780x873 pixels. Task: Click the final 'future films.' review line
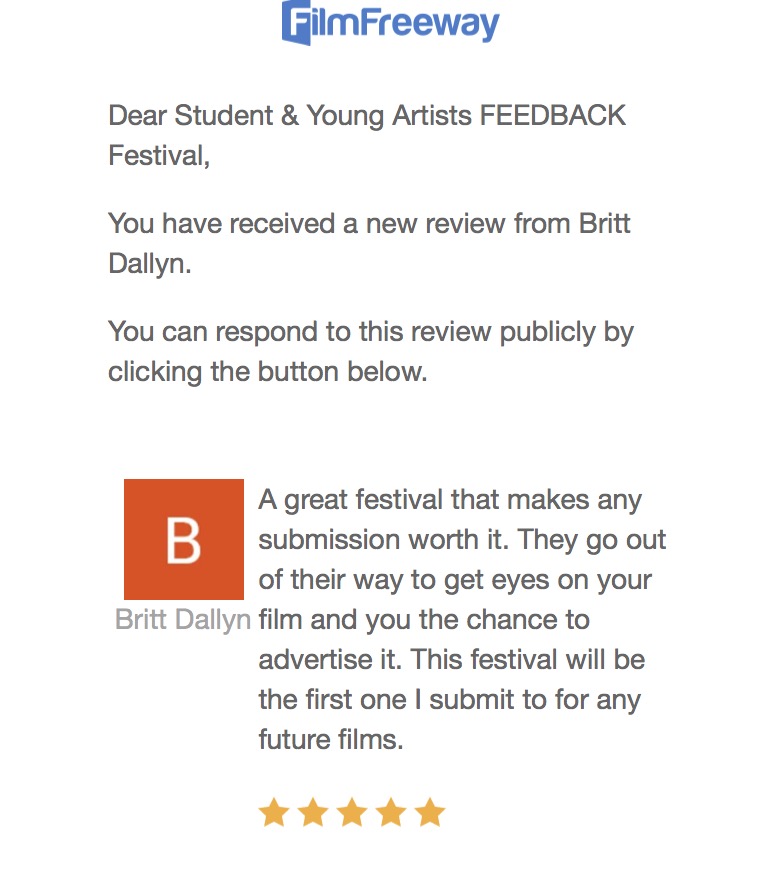[x=331, y=741]
